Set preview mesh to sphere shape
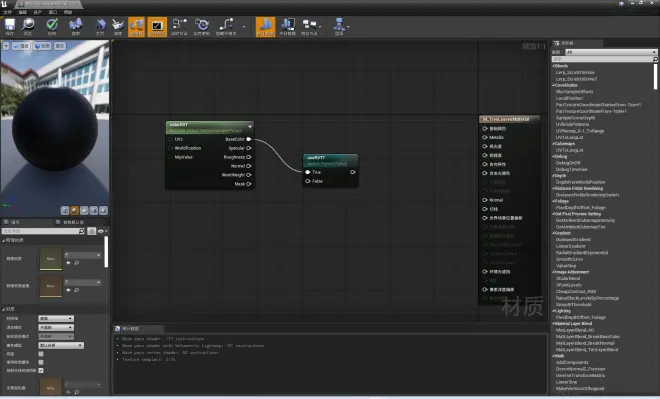Viewport: 660px width, 399px height. pos(75,210)
